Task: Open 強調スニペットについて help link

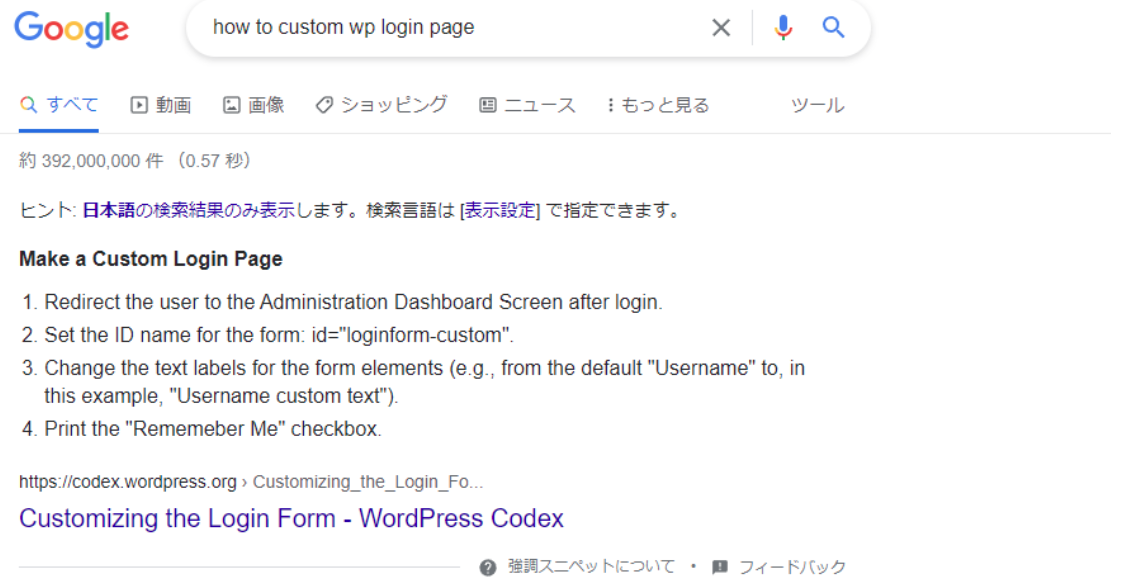Action: pos(591,567)
